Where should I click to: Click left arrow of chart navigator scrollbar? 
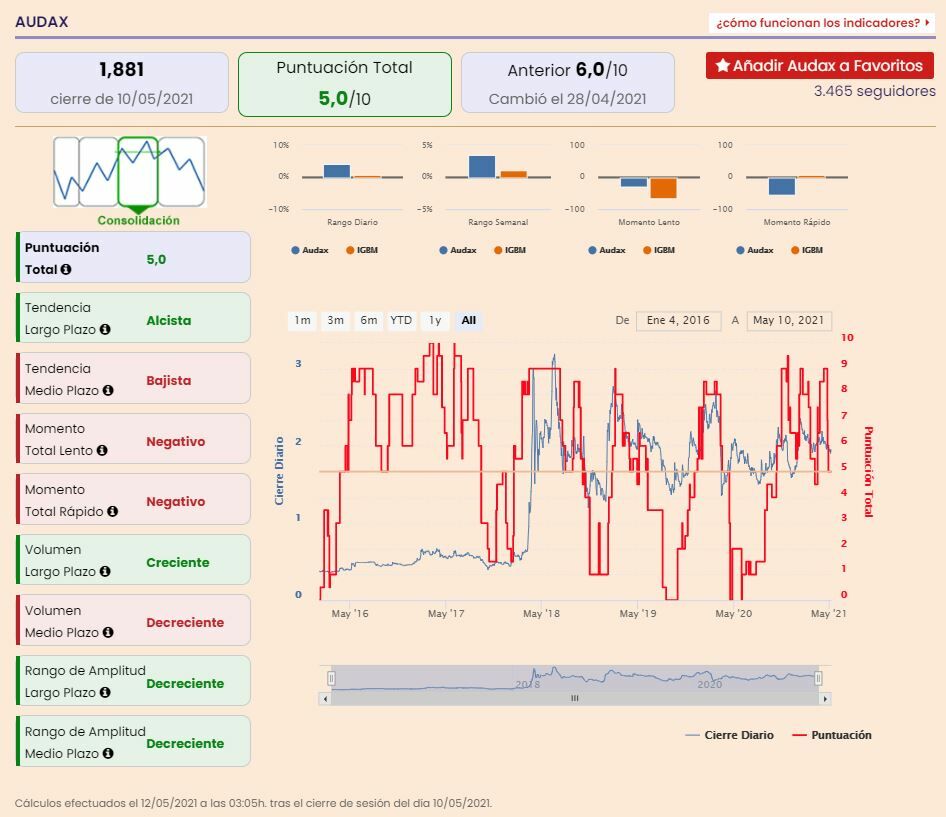[325, 699]
